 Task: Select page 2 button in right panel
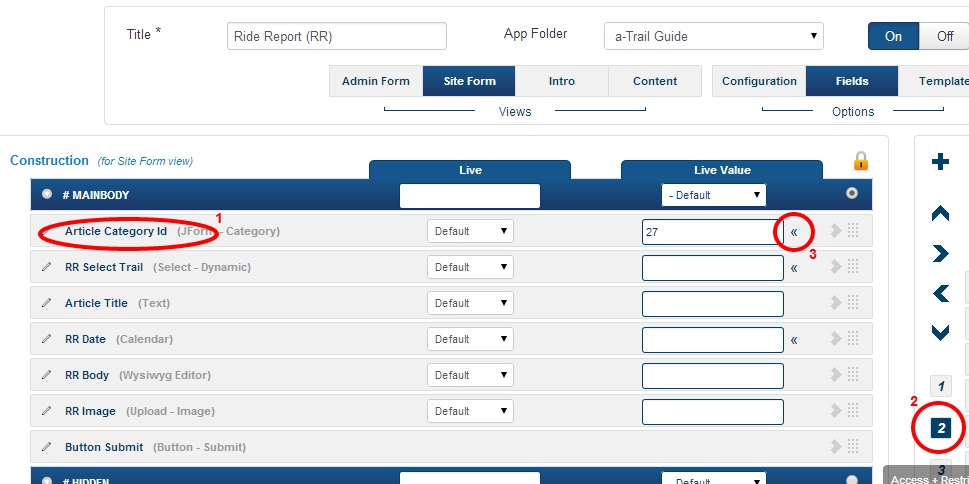coord(940,428)
